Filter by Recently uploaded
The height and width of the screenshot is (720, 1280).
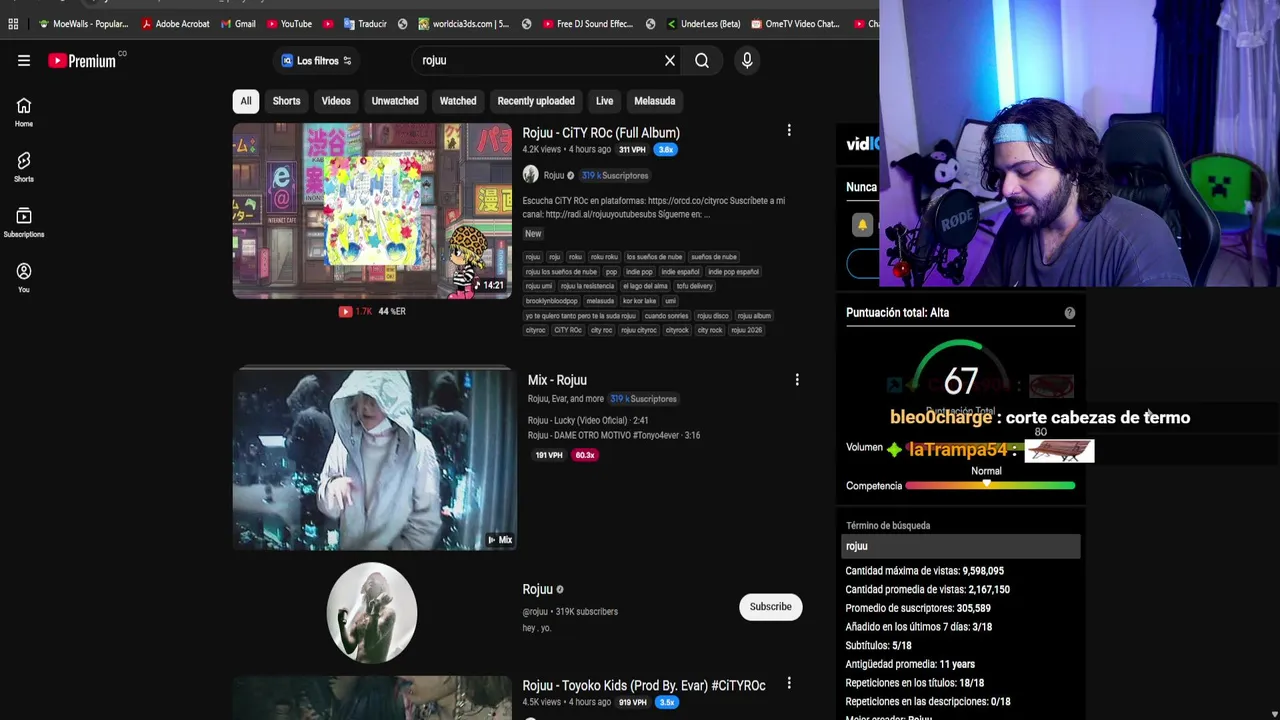pos(536,101)
